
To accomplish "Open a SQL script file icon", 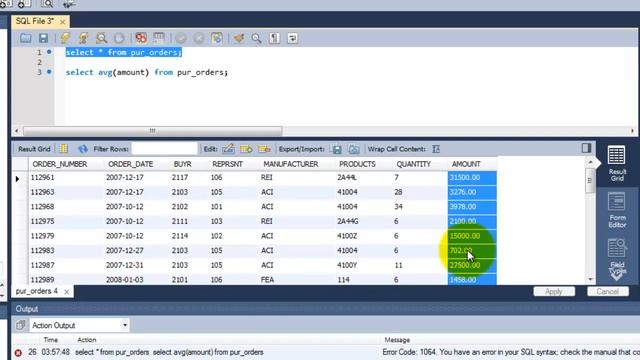I will pyautogui.click(x=26, y=38).
